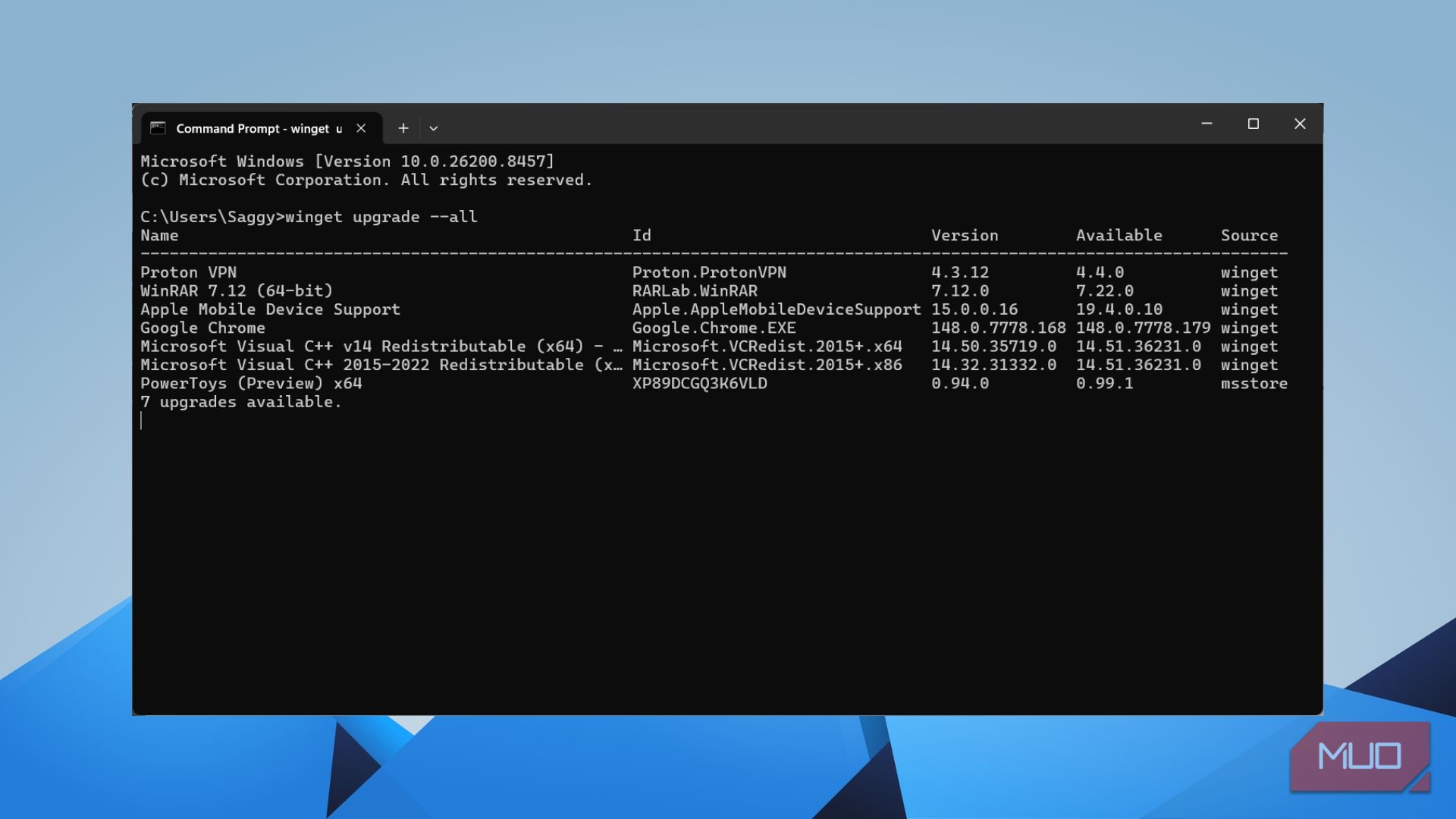This screenshot has width=1456, height=819.
Task: Click Proton VPN available version "4.4.0"
Action: (1100, 272)
